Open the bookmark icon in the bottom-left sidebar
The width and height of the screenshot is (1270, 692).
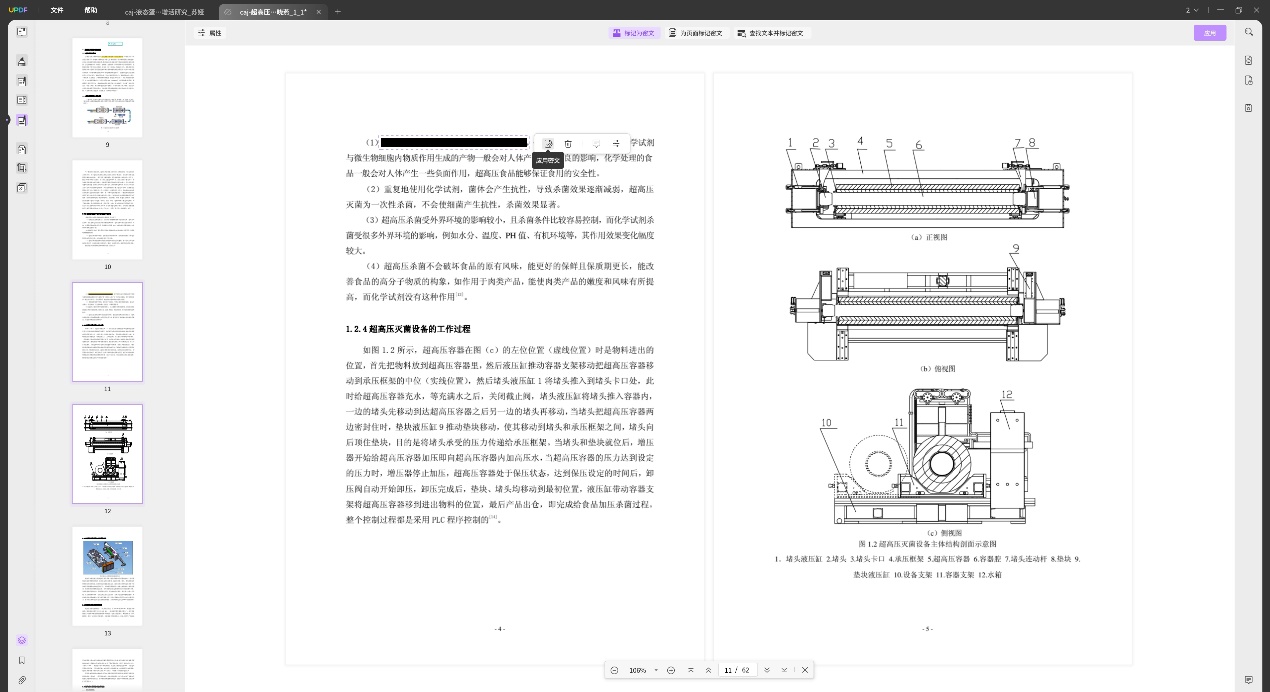(22, 660)
